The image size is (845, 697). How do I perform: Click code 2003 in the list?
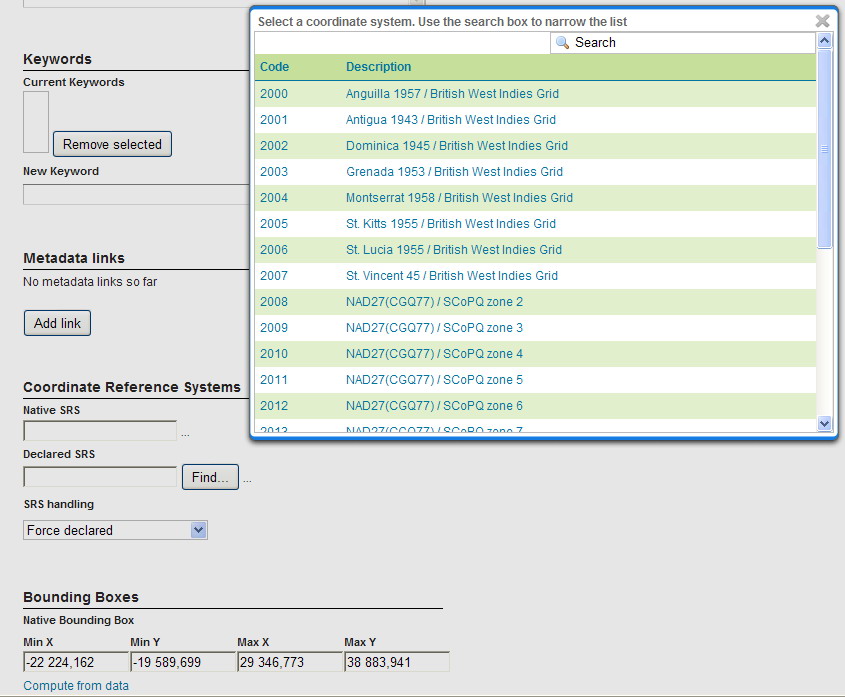(274, 171)
